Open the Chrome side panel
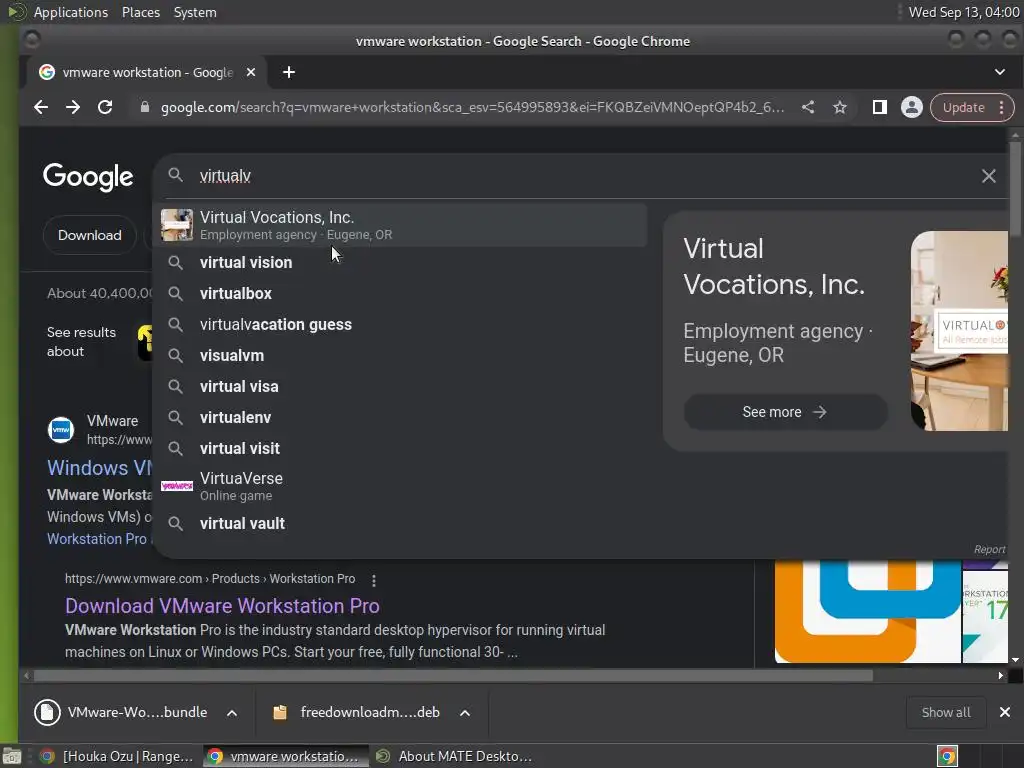1024x768 pixels. [x=880, y=107]
